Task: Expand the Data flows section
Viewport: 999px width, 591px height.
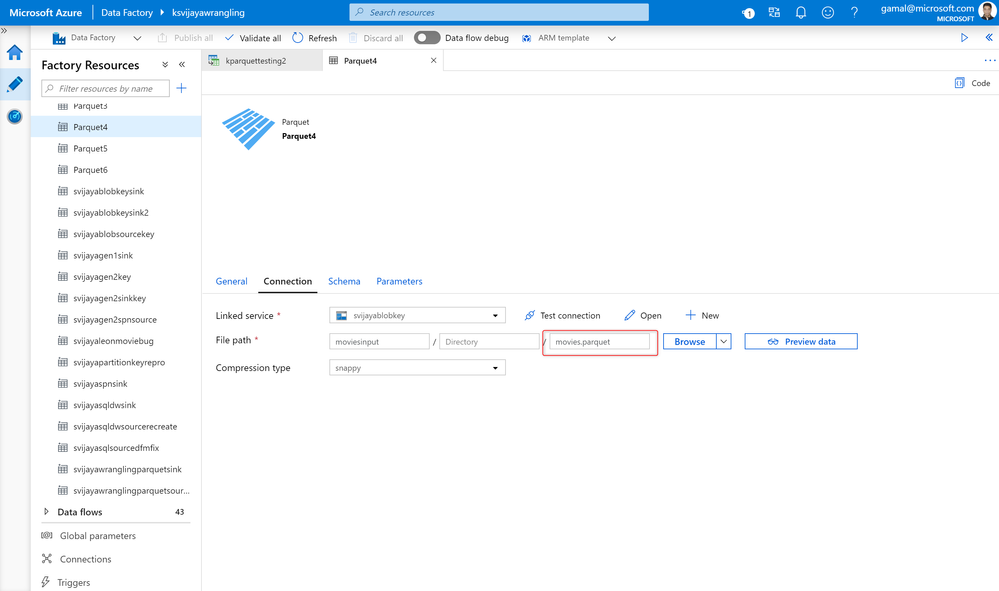Action: click(x=46, y=511)
